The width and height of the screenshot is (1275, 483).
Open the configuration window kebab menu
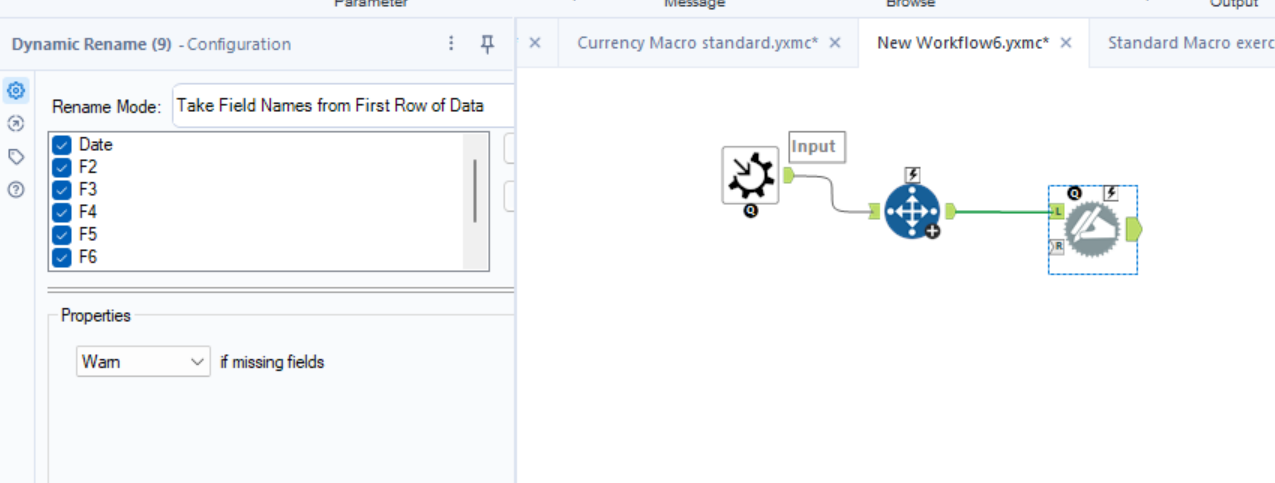[451, 43]
